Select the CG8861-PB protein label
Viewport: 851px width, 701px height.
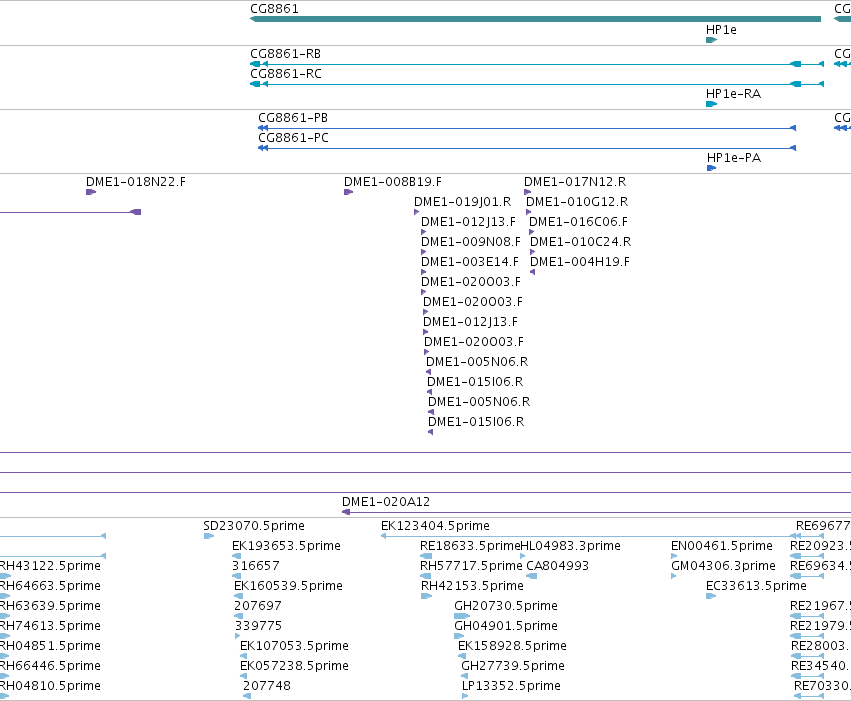pos(293,118)
